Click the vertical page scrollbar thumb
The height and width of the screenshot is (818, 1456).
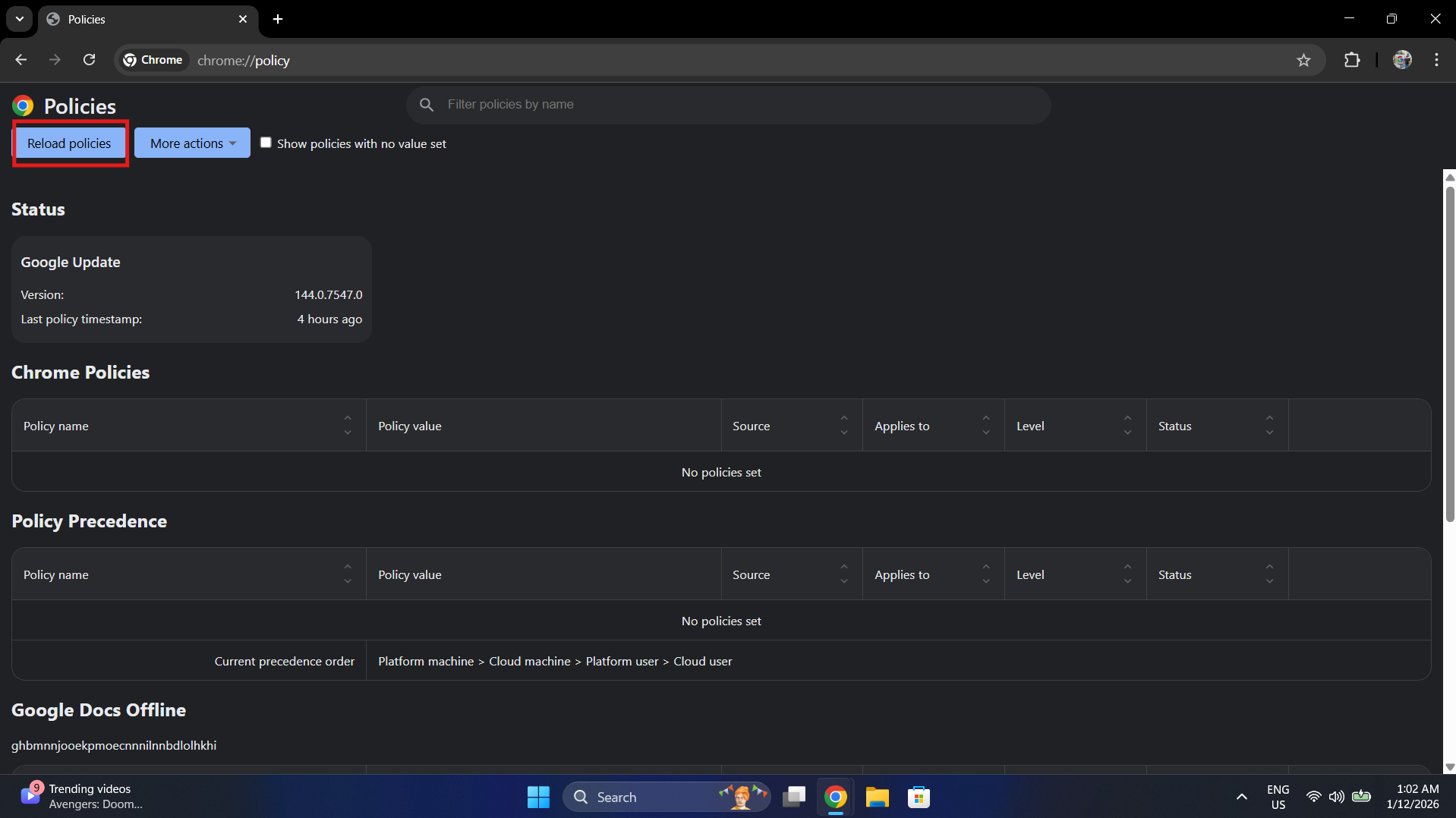[x=1449, y=349]
